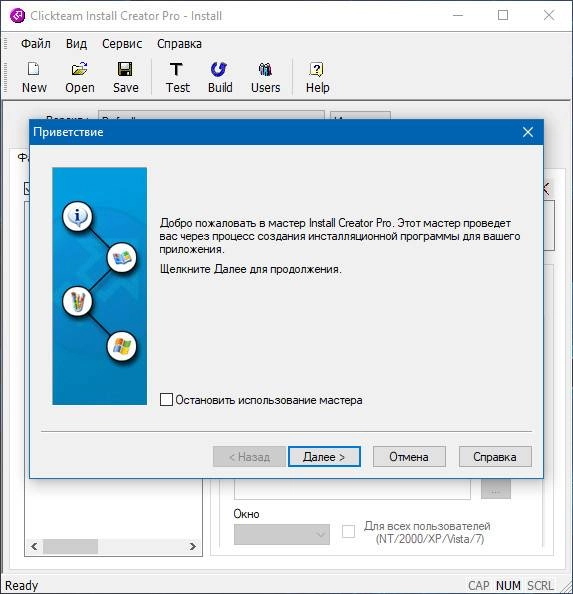Click the horizontal scrollbar thumb
This screenshot has height=594, width=573.
tap(70, 546)
